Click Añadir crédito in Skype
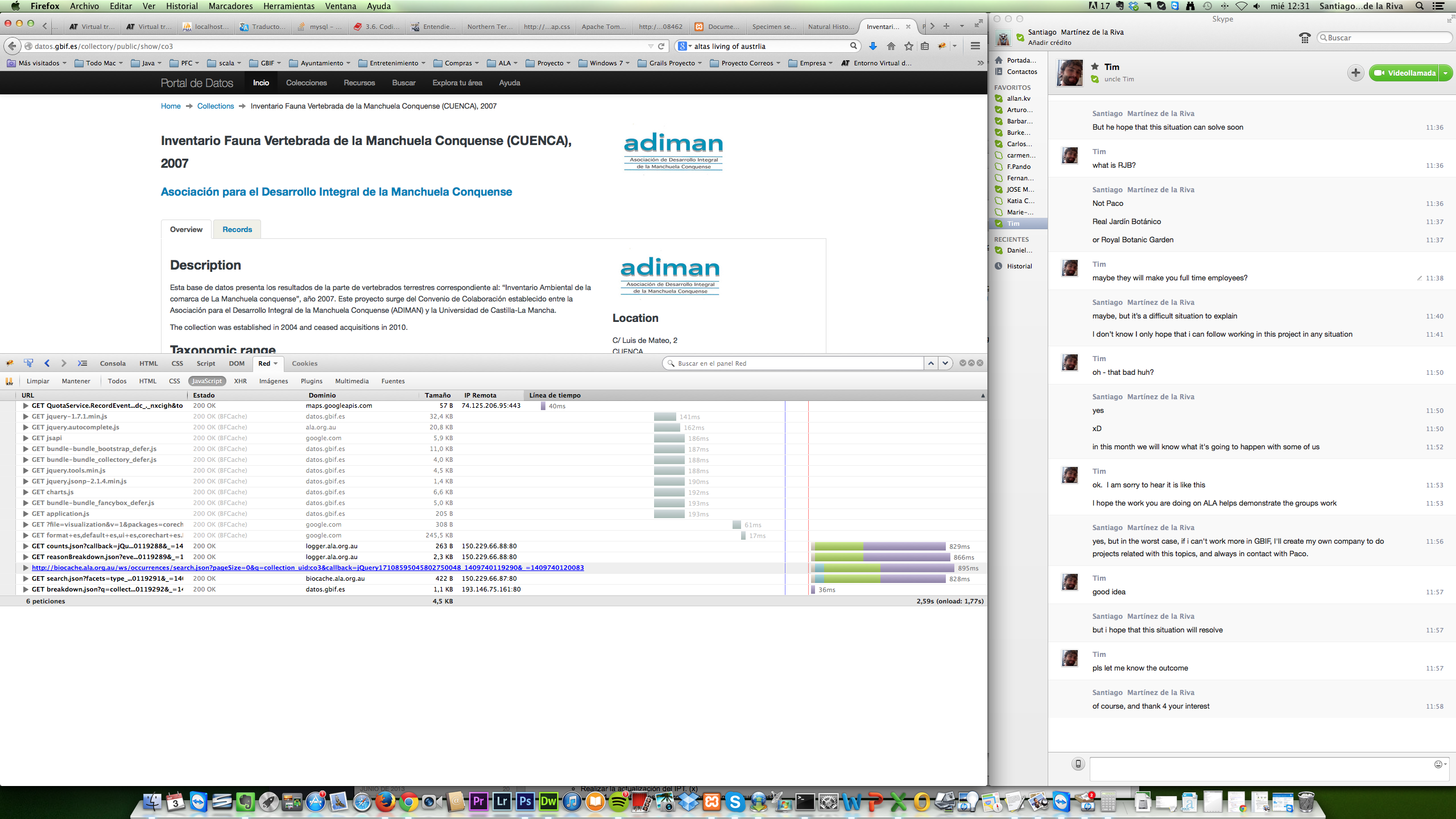 [1049, 43]
